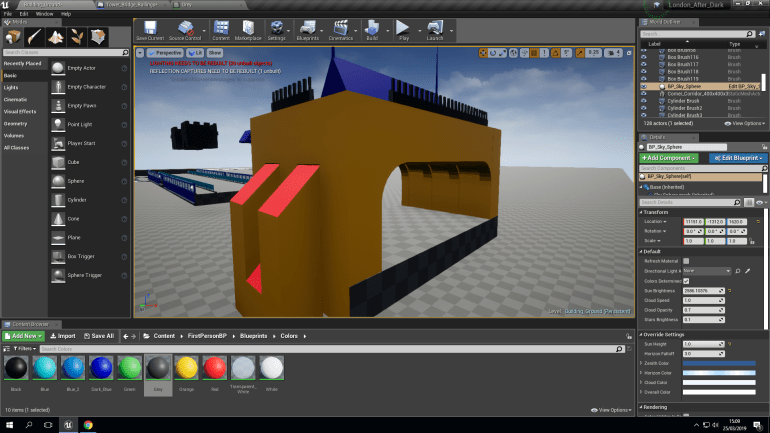The width and height of the screenshot is (770, 433).
Task: Select the Point Light placement icon
Action: coord(58,125)
